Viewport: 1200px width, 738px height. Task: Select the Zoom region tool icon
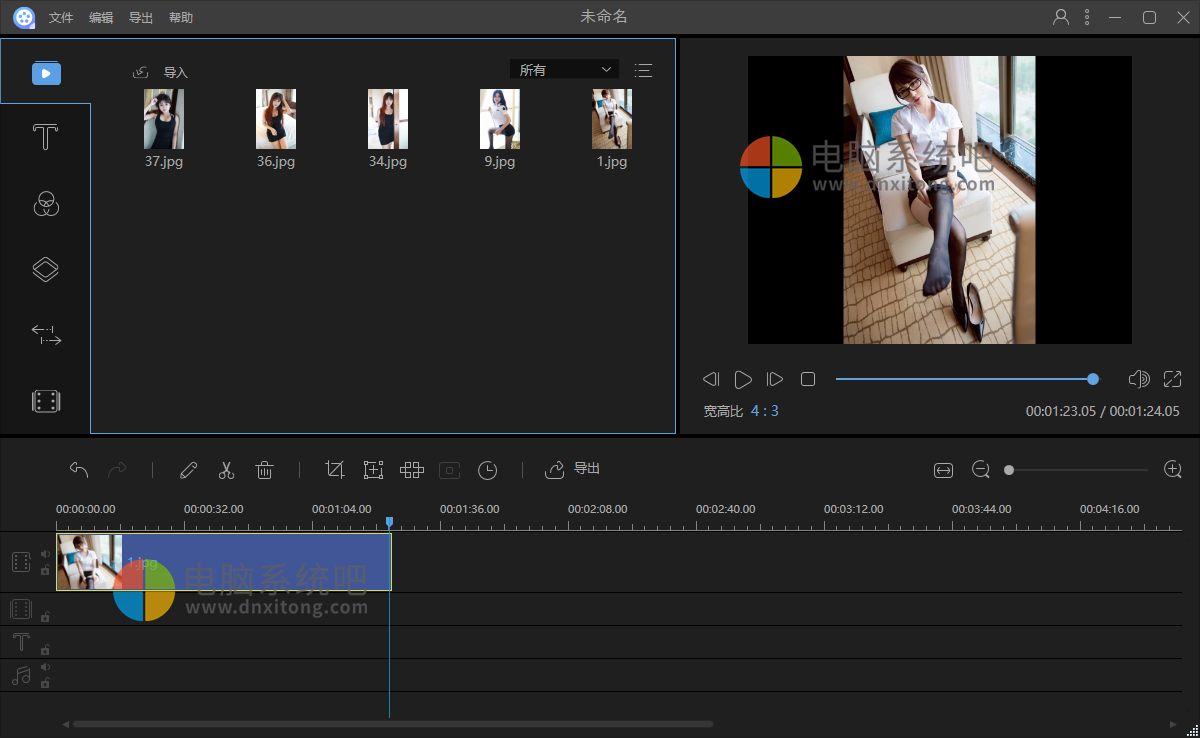[373, 469]
